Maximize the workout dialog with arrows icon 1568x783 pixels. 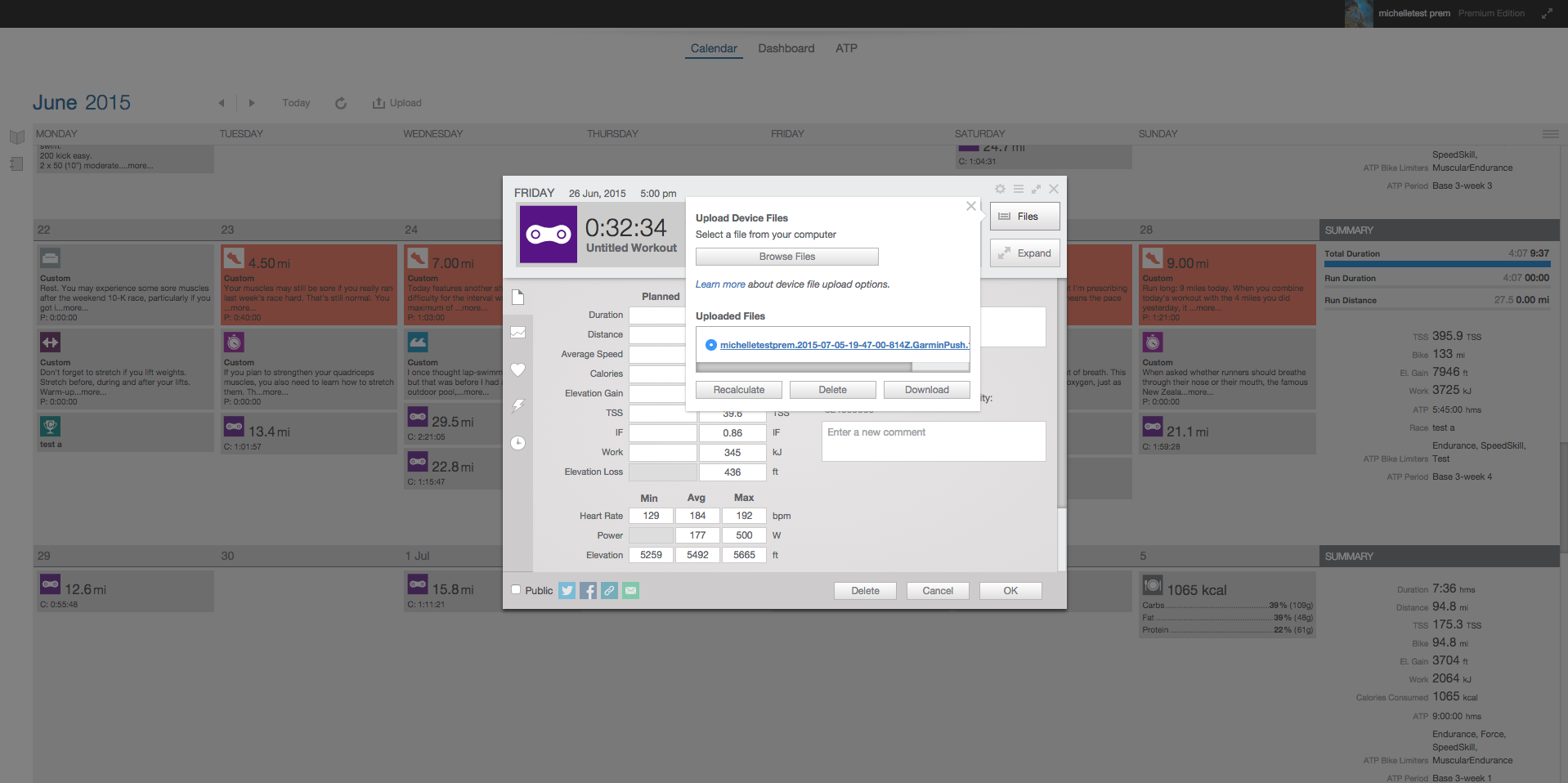[1036, 189]
